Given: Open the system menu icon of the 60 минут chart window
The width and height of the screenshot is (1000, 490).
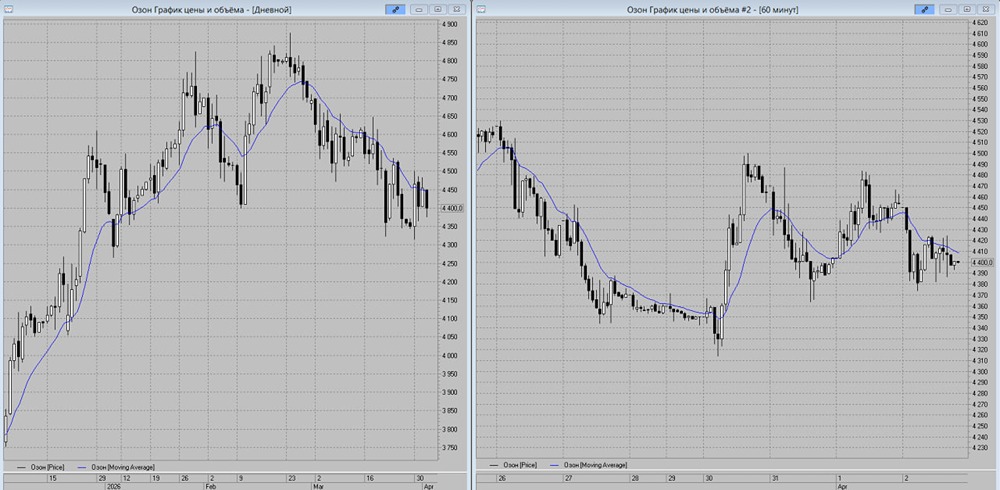Looking at the screenshot, I should (x=482, y=9).
